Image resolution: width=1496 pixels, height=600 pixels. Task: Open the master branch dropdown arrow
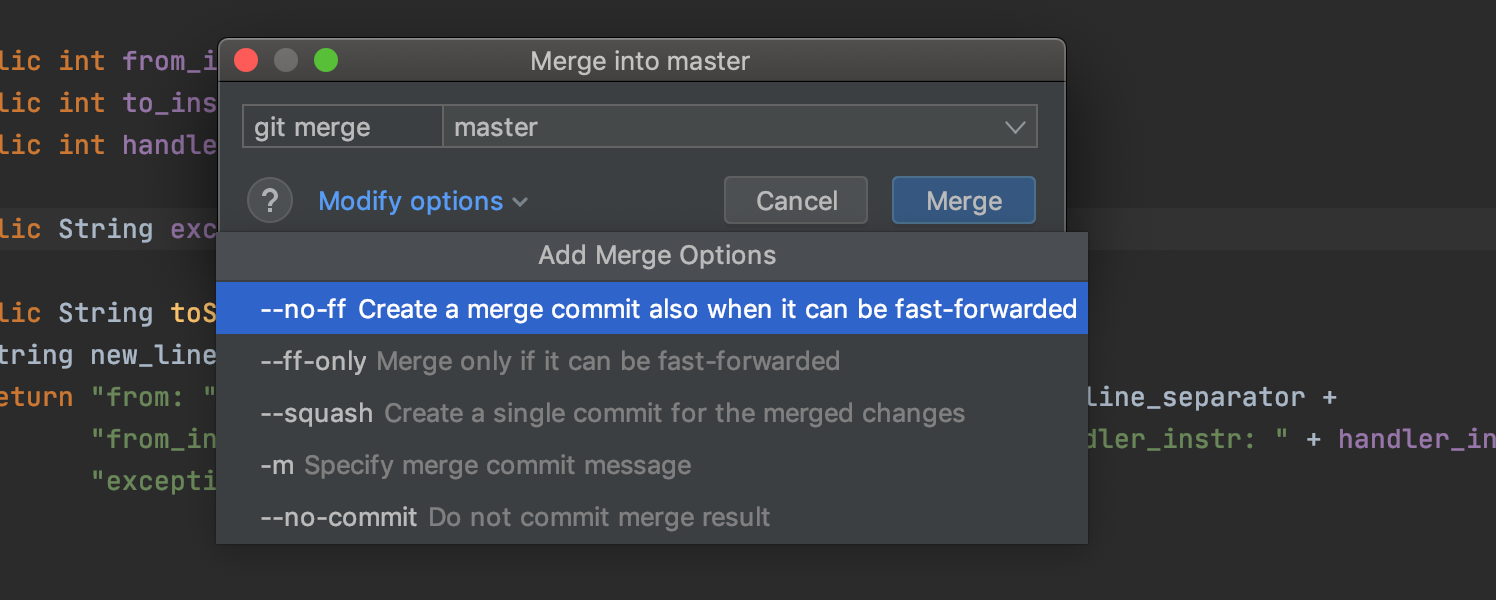(1015, 128)
